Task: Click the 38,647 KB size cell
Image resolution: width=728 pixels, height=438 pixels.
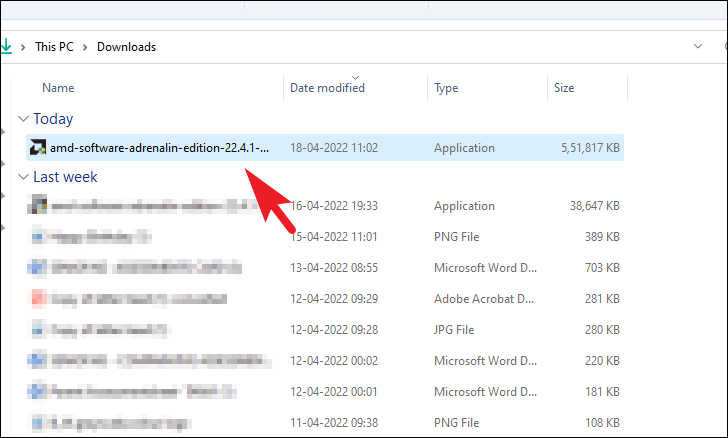Action: coord(595,206)
